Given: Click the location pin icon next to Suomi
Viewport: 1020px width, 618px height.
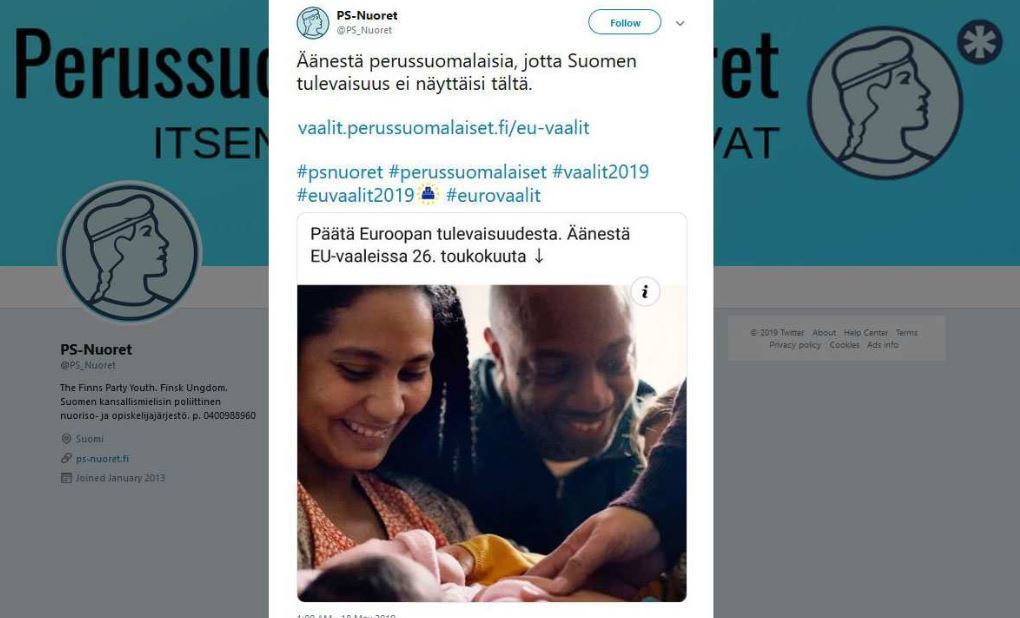Looking at the screenshot, I should click(66, 439).
